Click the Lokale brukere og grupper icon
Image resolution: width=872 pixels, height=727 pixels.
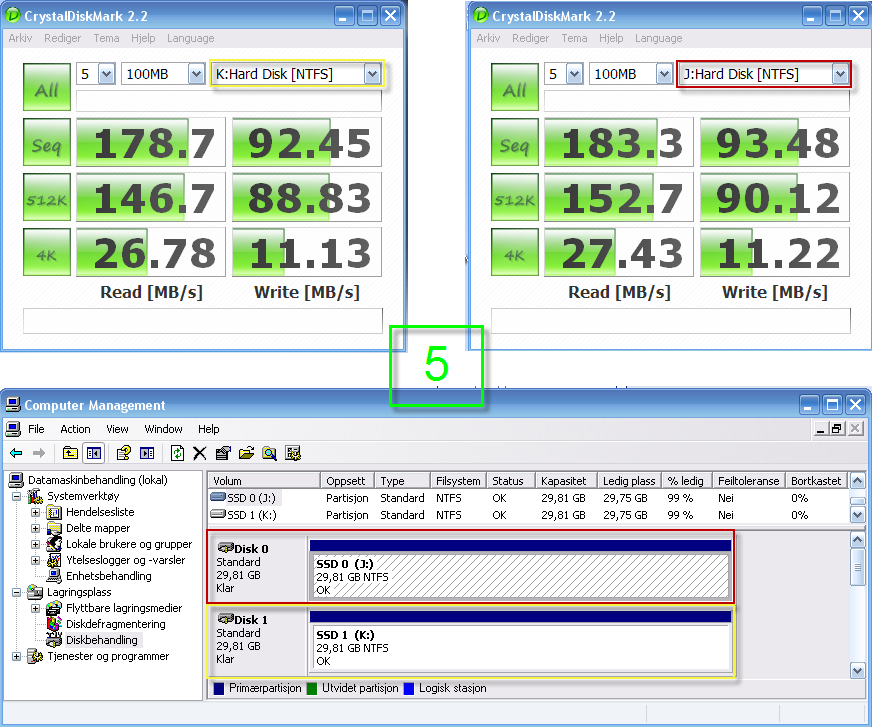click(54, 543)
